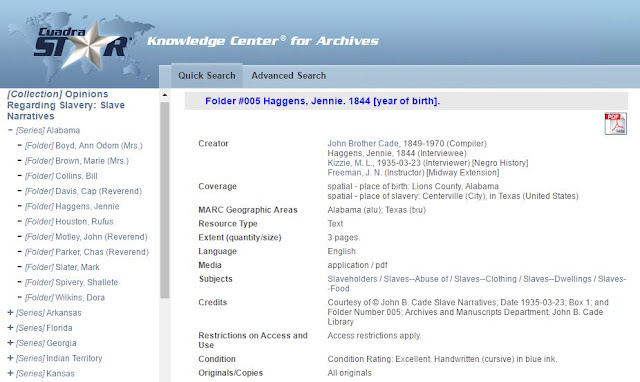The height and width of the screenshot is (382, 640).
Task: Click the 'application / pdf' media value
Action: point(358,265)
